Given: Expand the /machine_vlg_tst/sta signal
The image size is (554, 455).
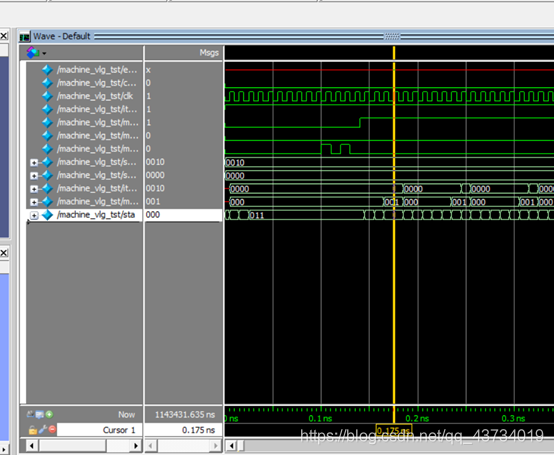Looking at the screenshot, I should tap(34, 215).
